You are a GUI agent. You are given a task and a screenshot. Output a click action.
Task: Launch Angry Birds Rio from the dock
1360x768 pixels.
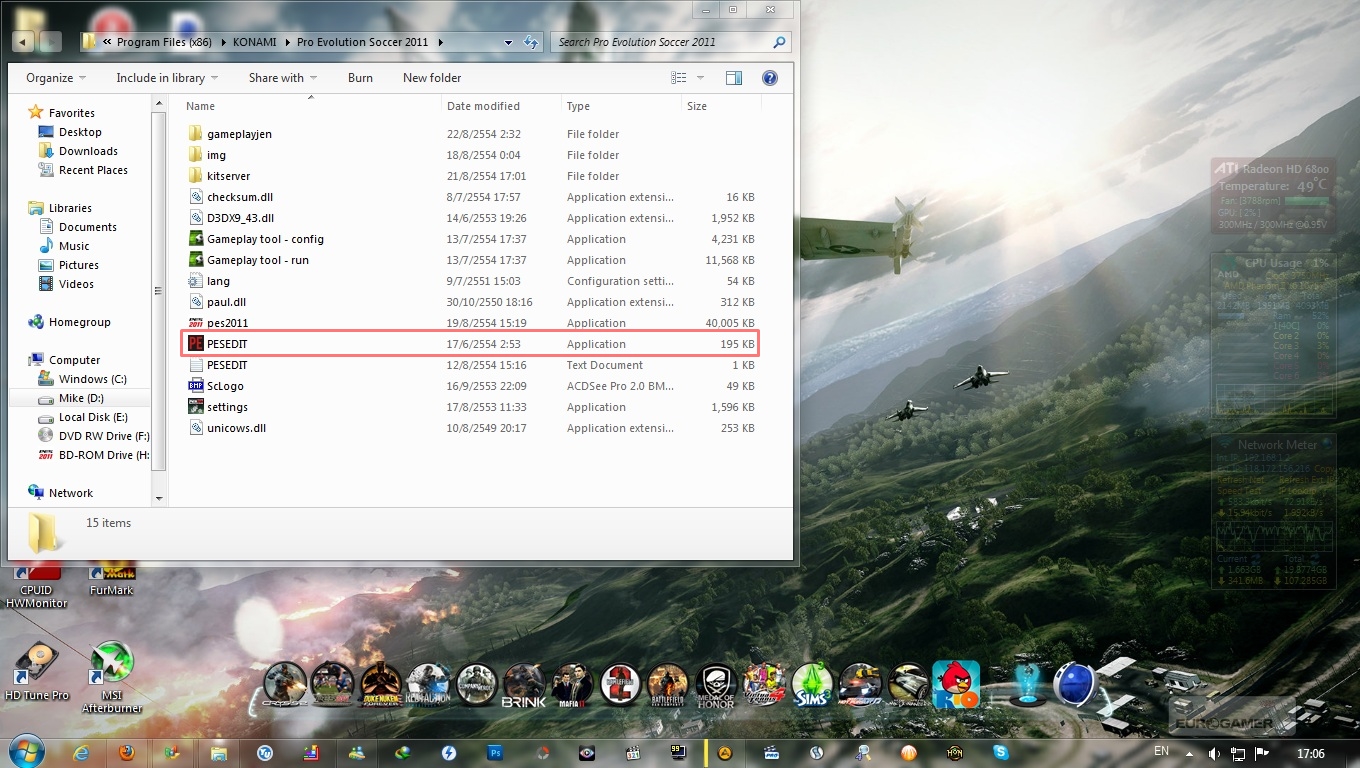tap(956, 685)
